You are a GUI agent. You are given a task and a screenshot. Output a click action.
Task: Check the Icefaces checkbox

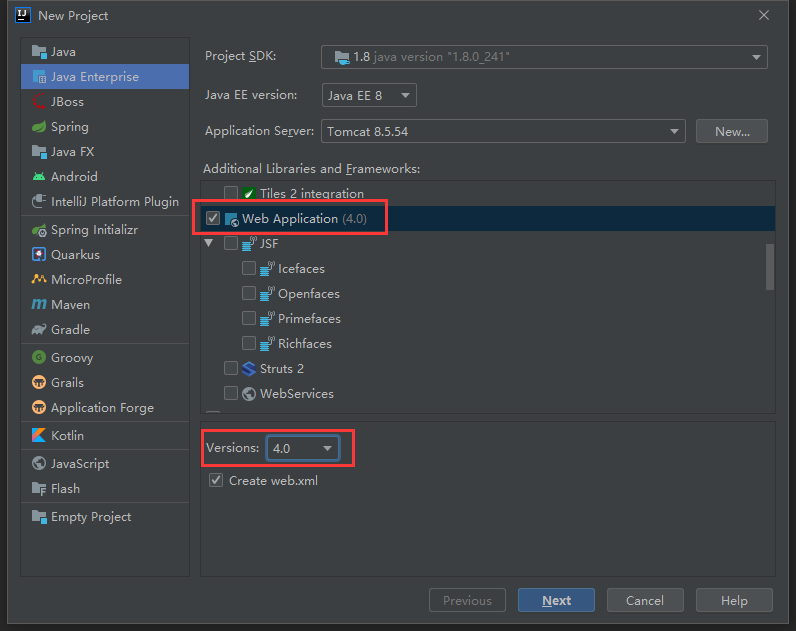[x=249, y=268]
